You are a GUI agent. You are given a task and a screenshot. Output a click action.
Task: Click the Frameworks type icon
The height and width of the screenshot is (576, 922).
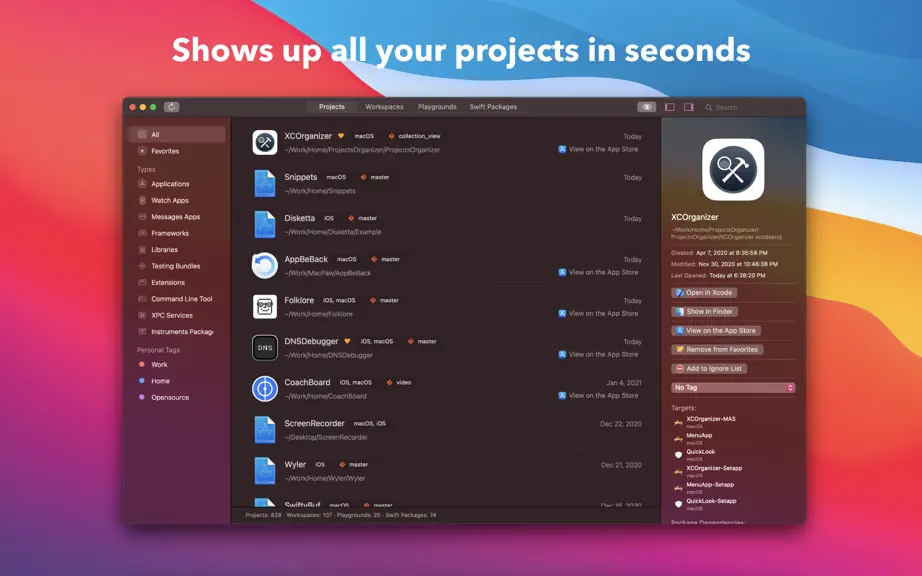click(x=142, y=233)
